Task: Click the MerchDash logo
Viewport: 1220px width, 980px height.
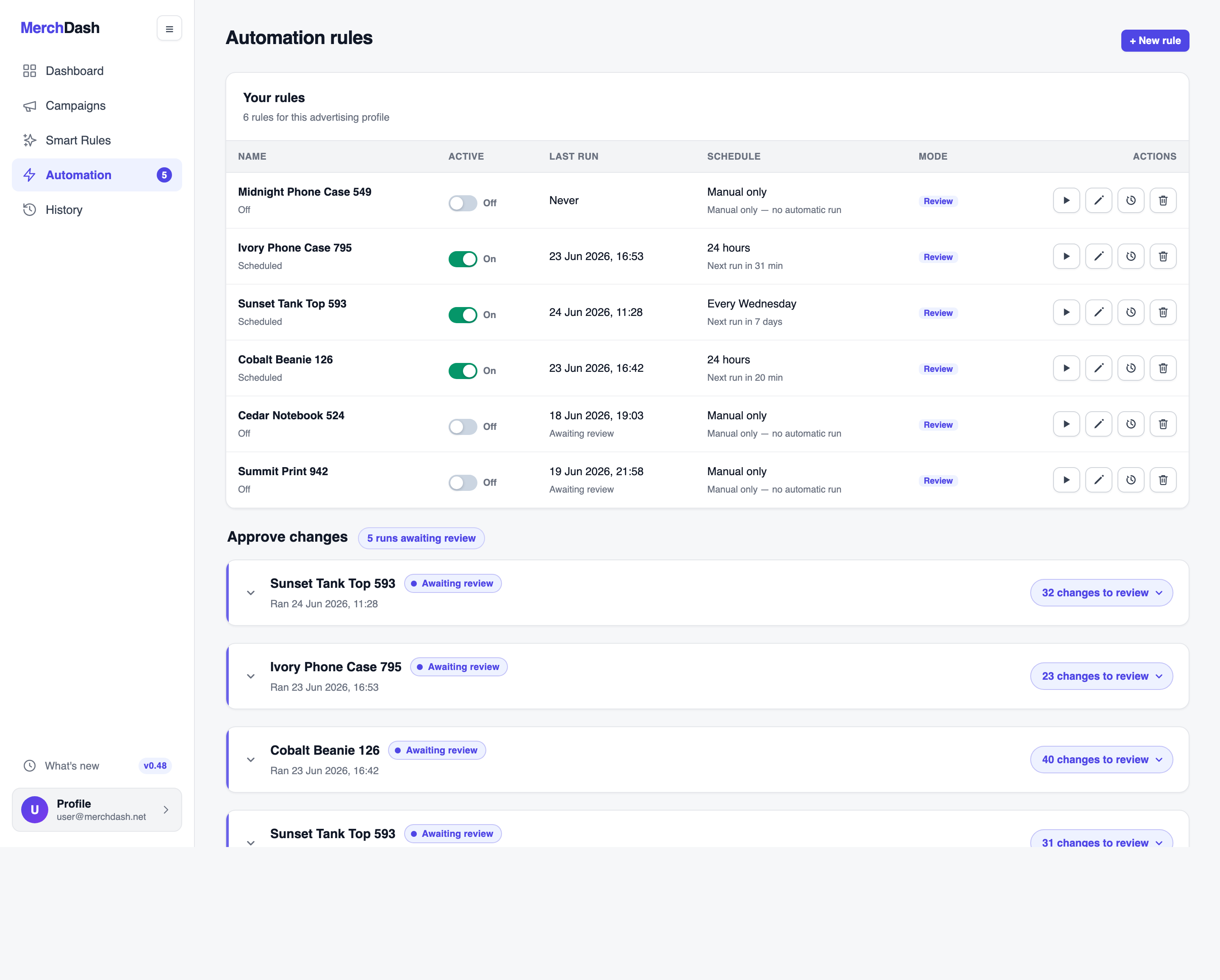Action: pyautogui.click(x=60, y=28)
